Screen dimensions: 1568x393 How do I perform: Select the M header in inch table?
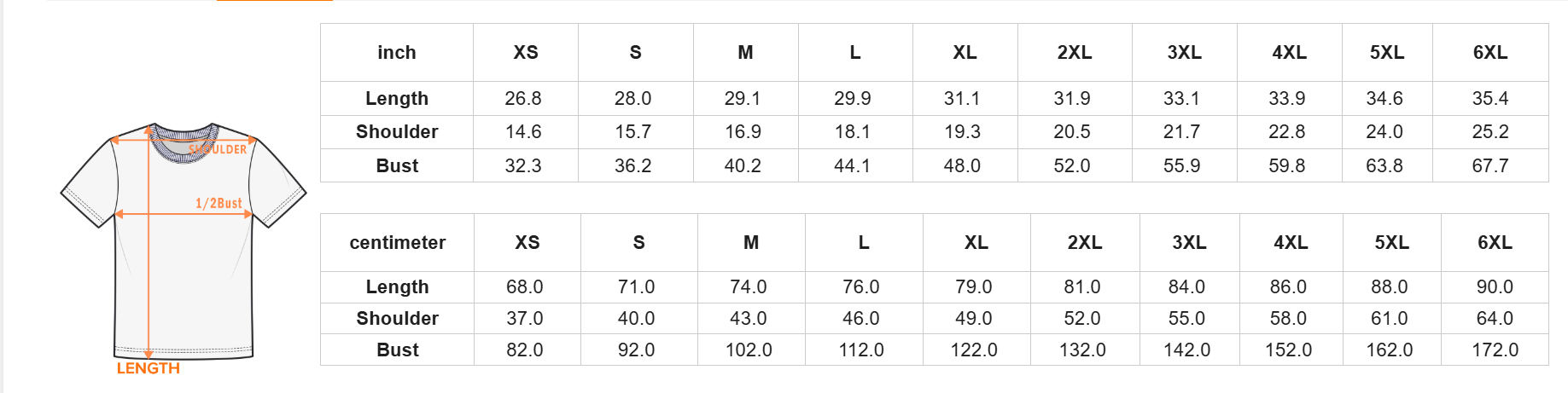pyautogui.click(x=745, y=53)
